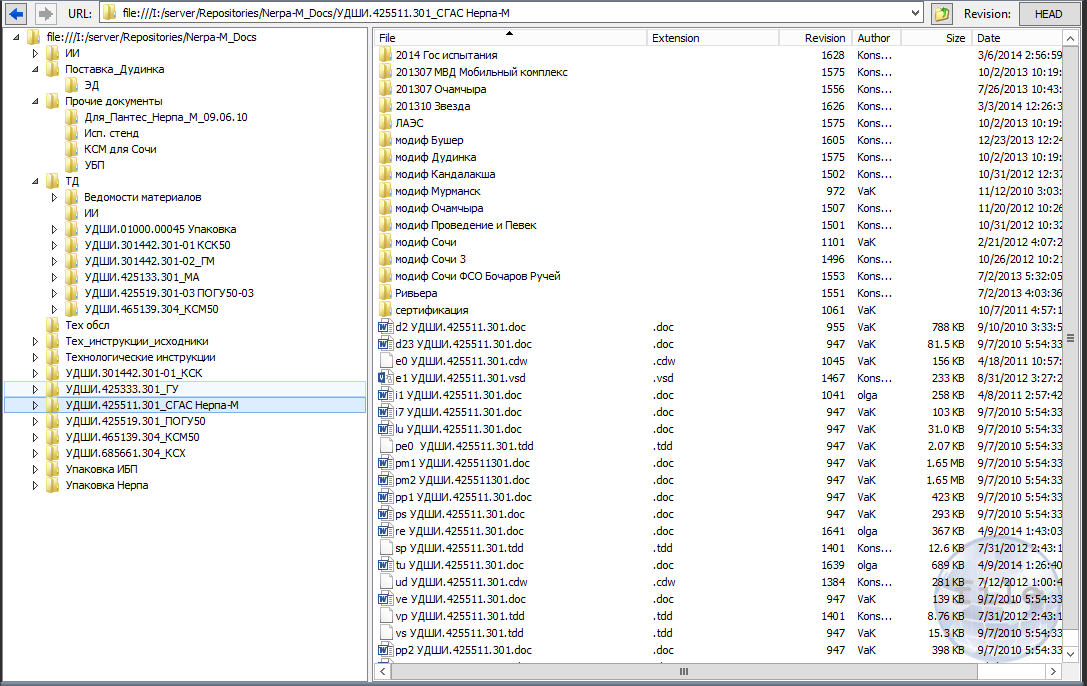Collapse the ТД tree node

click(35, 182)
